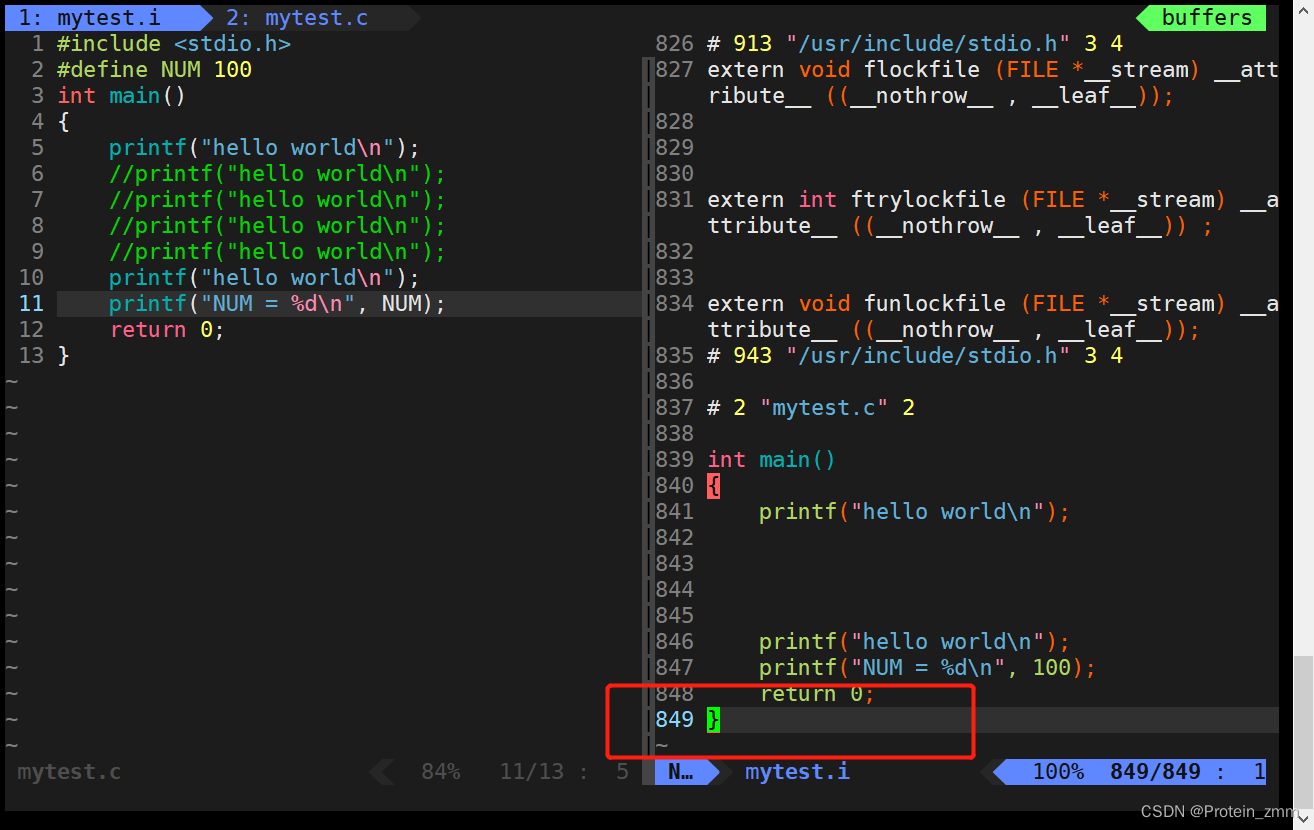Image resolution: width=1314 pixels, height=830 pixels.
Task: Click the #define NUM 100 line
Action: (x=155, y=70)
